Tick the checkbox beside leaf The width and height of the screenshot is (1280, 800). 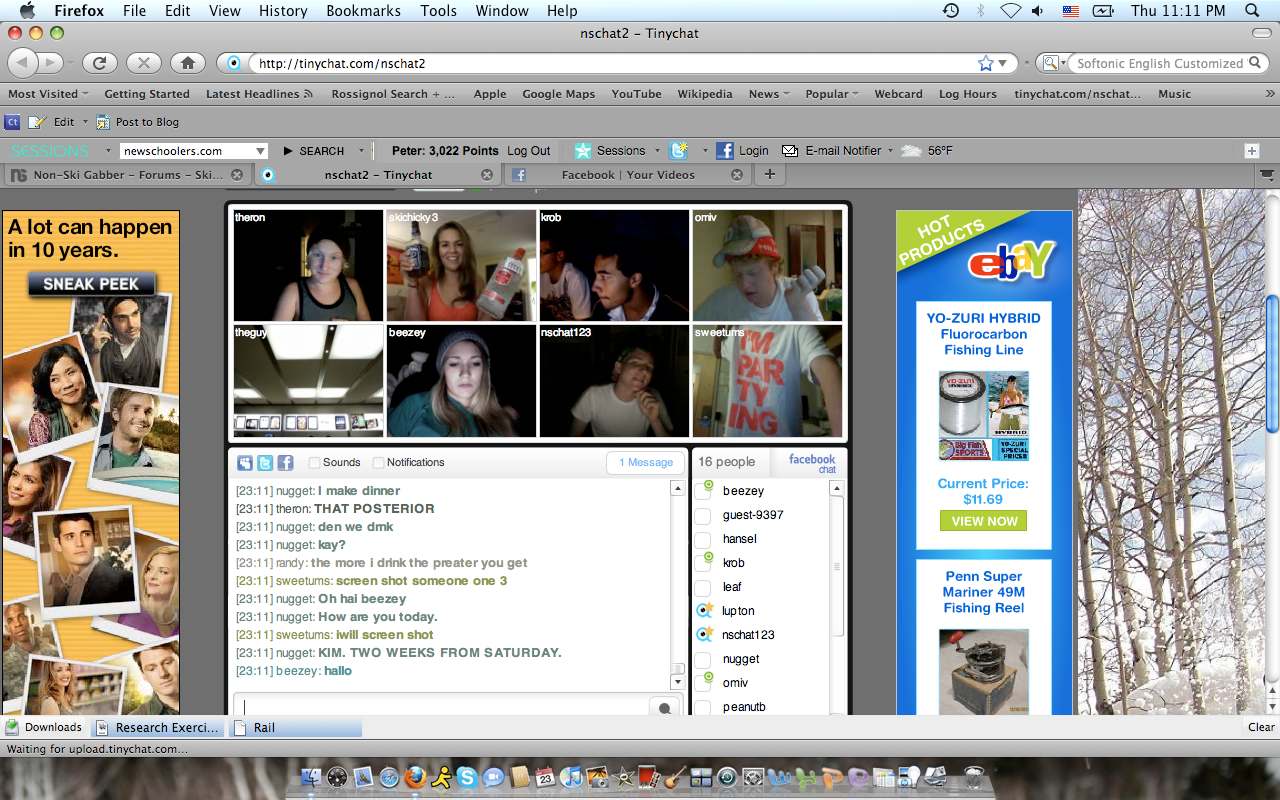point(703,587)
